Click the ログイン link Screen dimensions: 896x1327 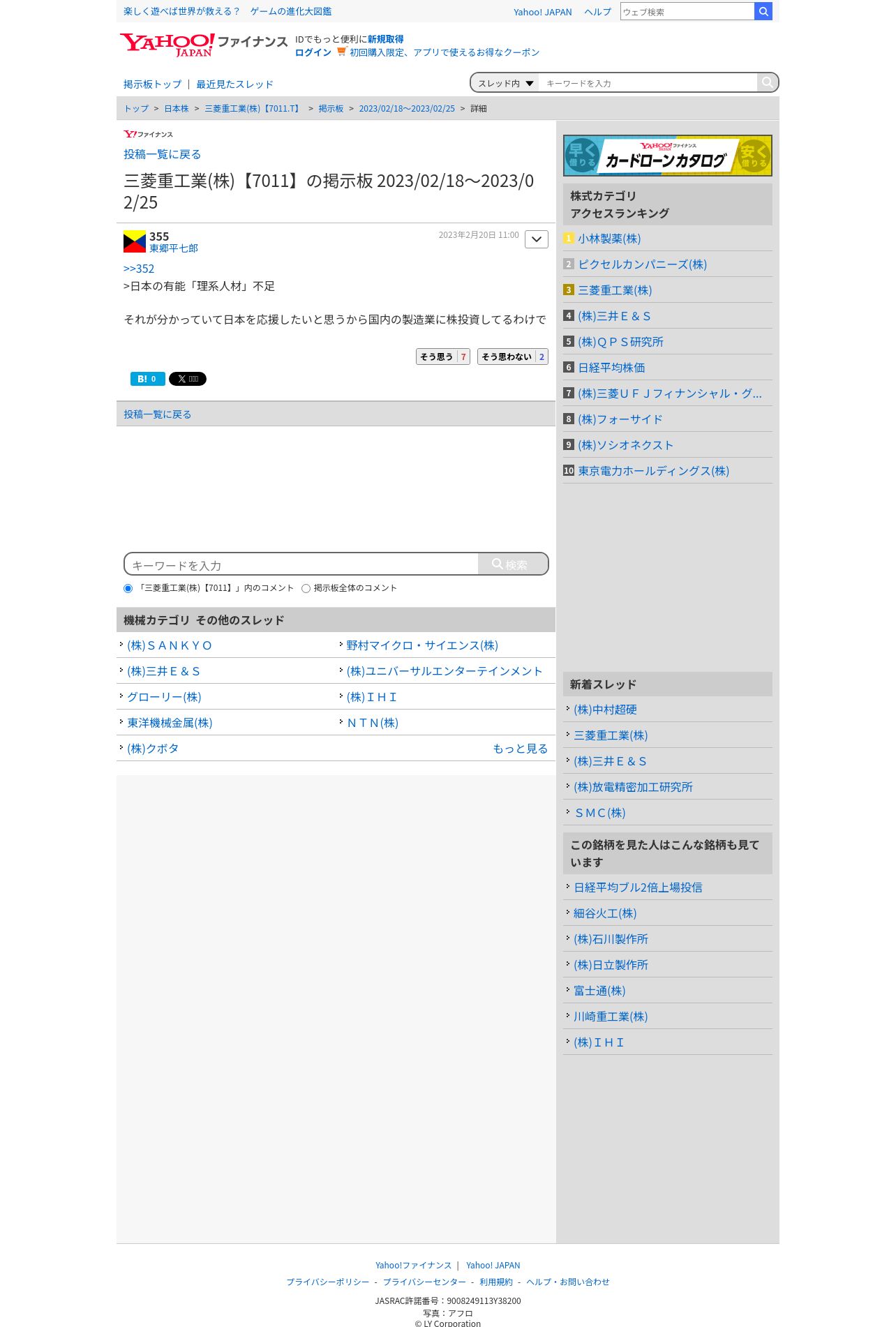[313, 52]
